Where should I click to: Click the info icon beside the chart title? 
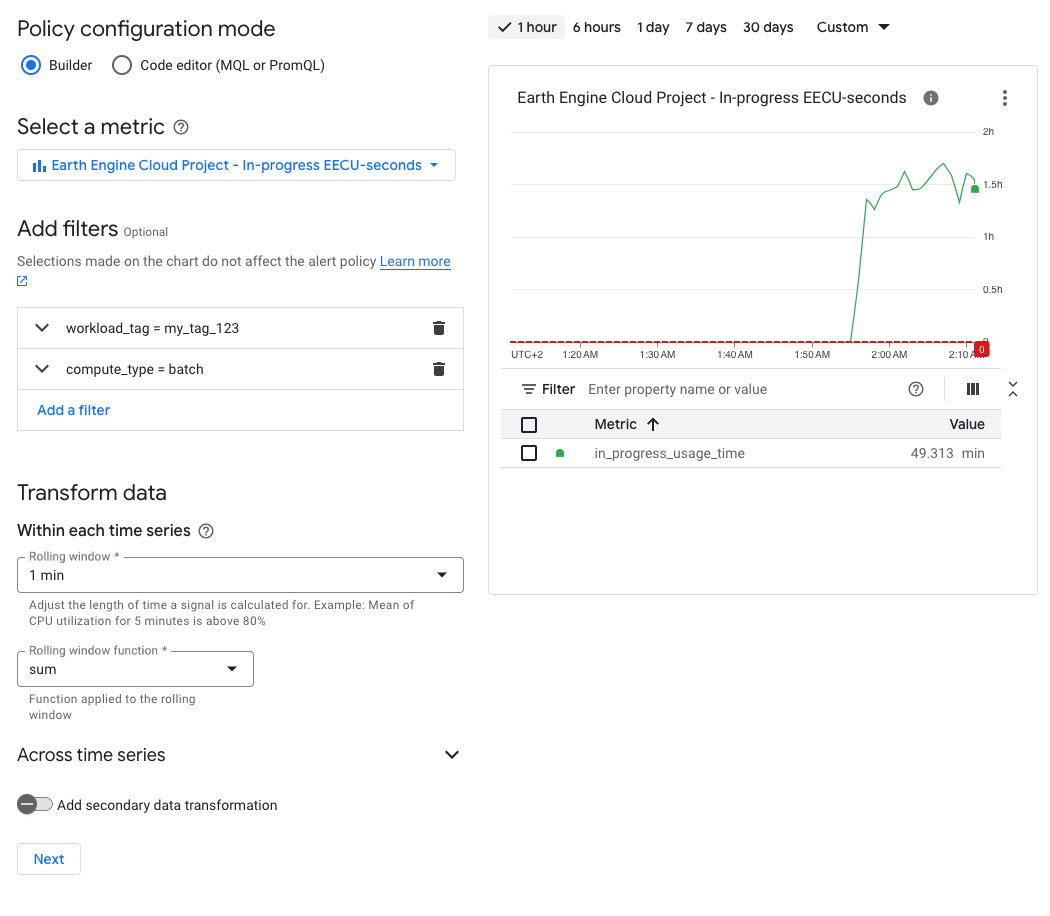930,98
